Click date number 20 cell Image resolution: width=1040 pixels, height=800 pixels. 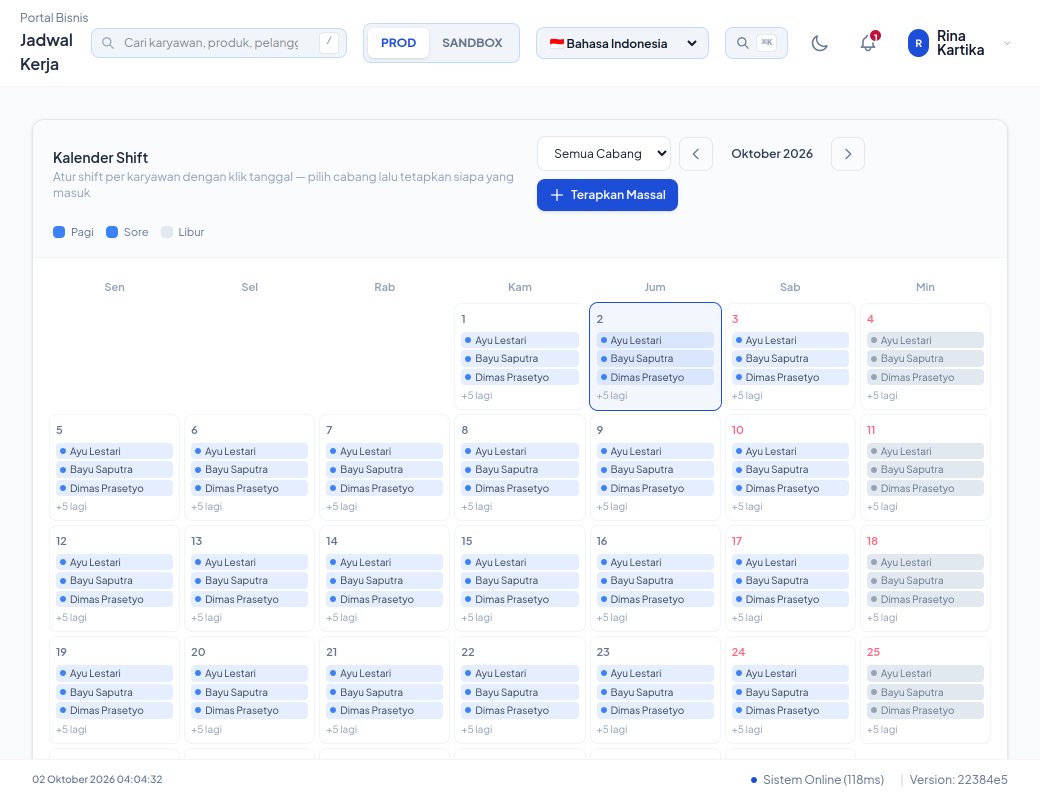pos(249,690)
